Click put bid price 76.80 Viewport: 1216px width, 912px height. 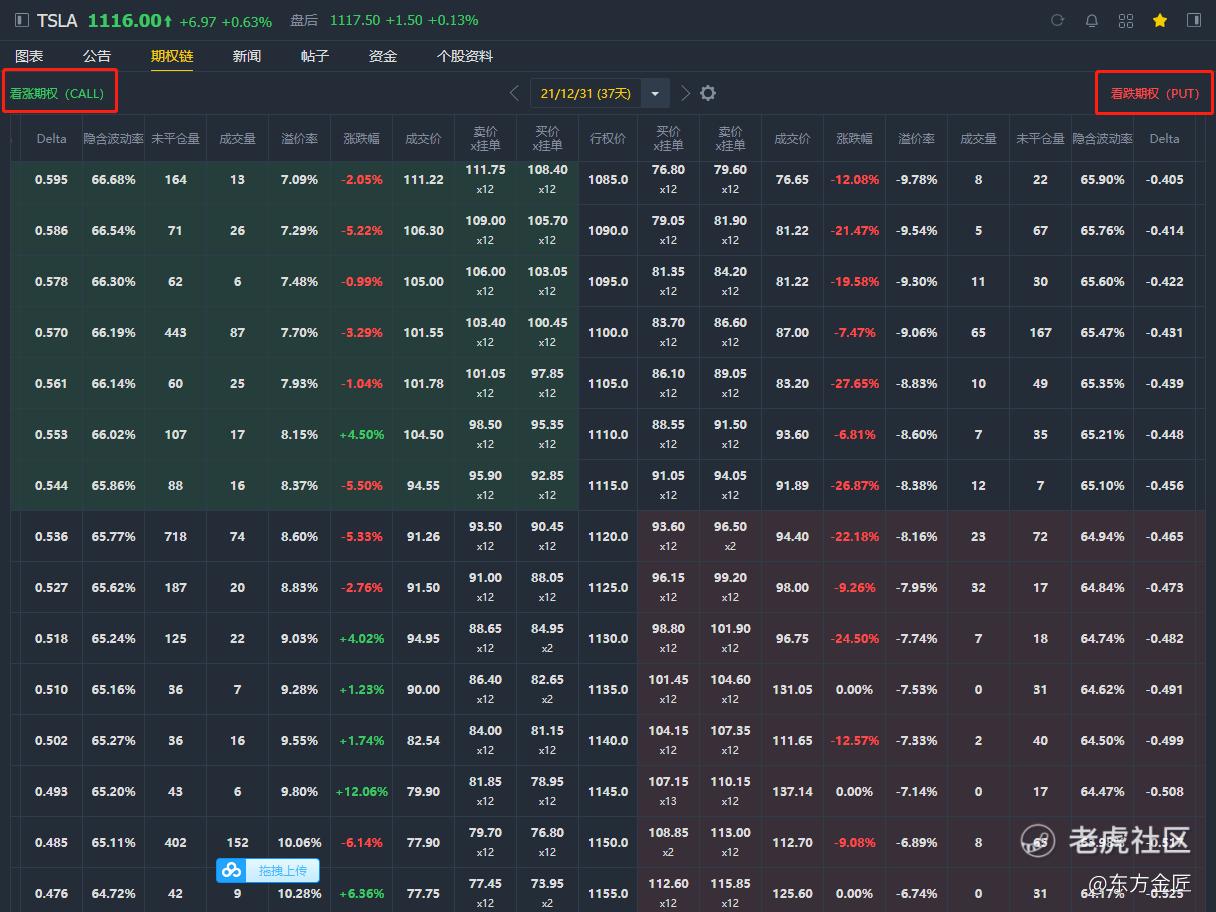pos(668,170)
